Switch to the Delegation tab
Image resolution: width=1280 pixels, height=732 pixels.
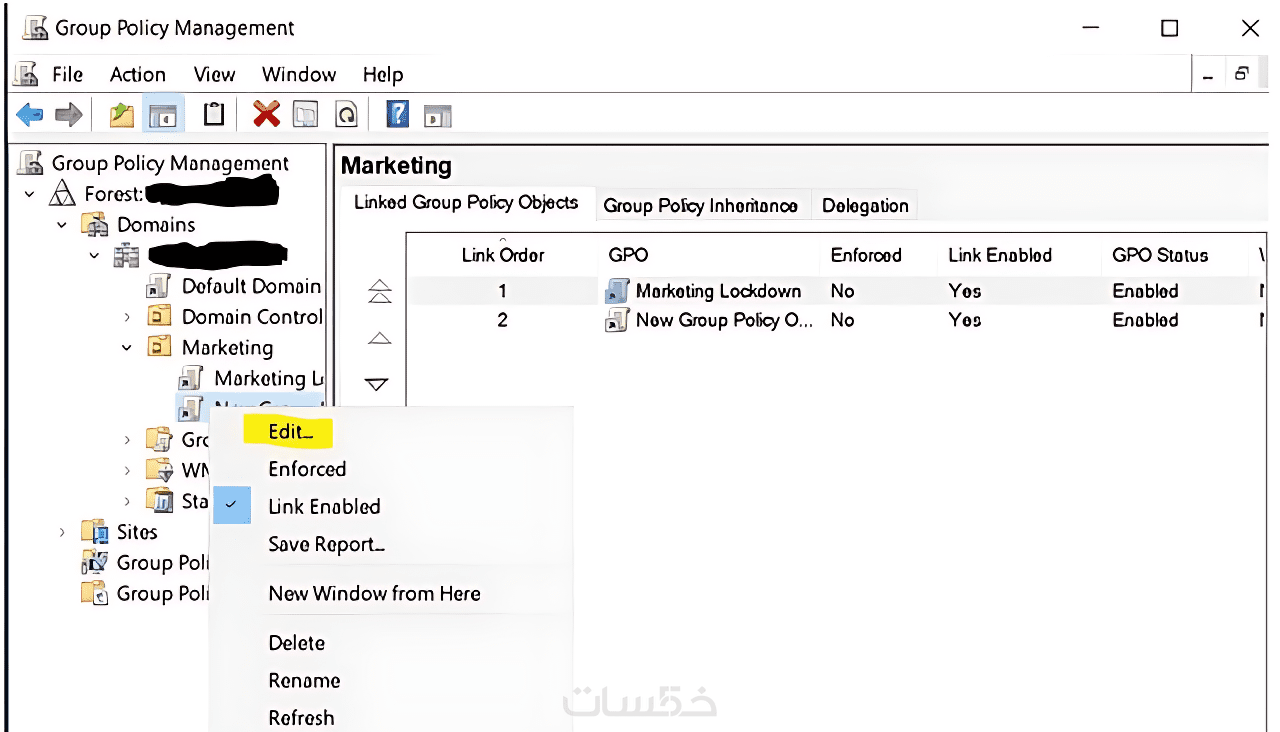tap(865, 205)
